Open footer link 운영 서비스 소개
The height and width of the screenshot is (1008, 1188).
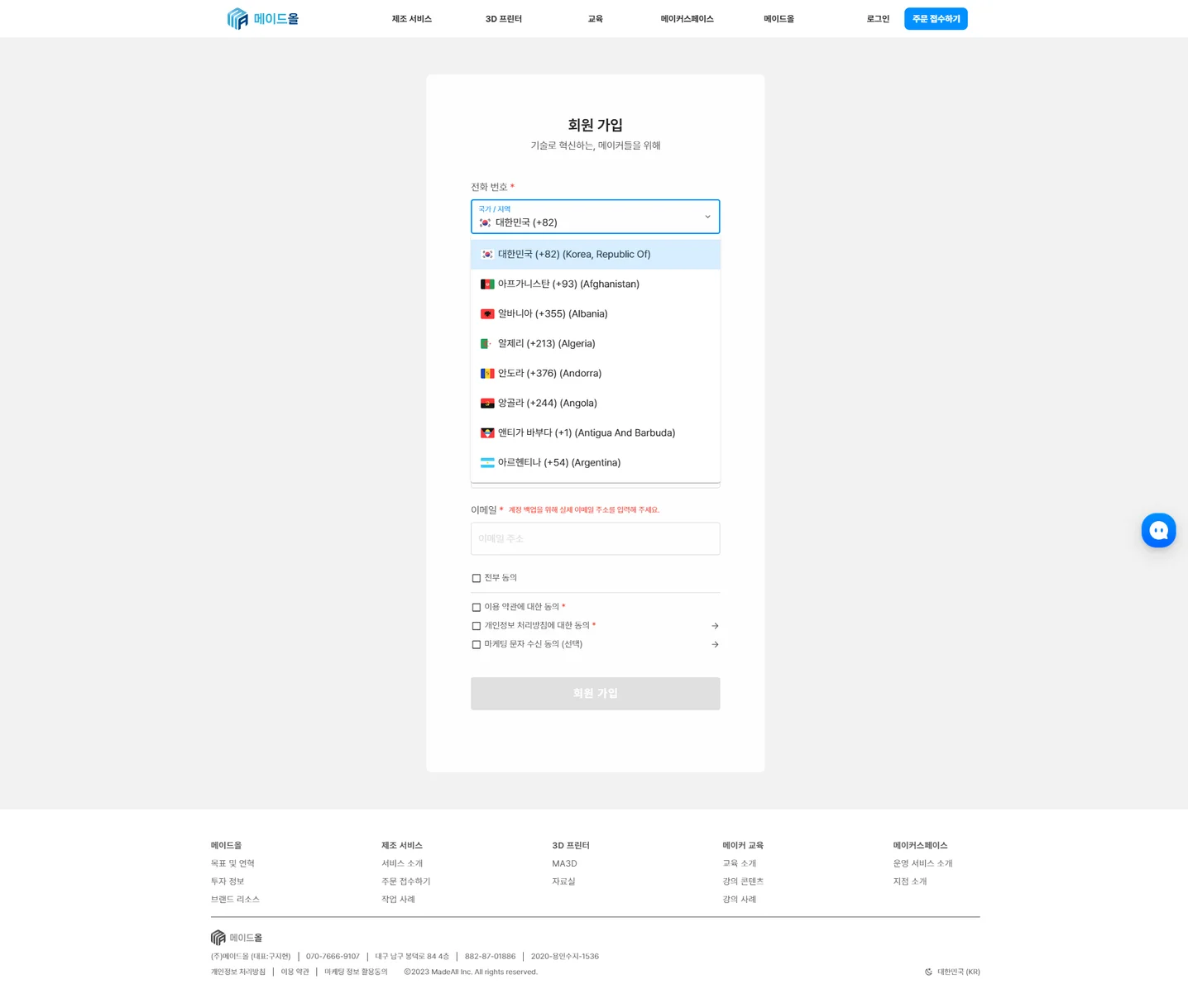[922, 863]
